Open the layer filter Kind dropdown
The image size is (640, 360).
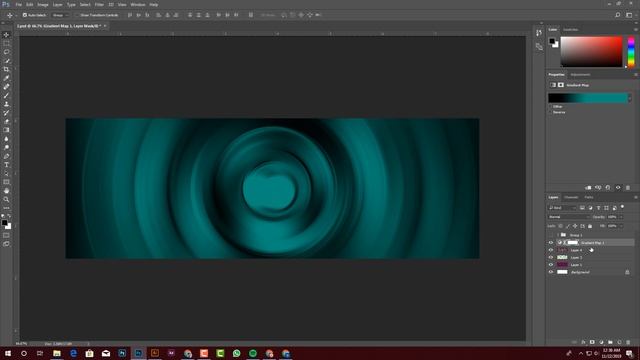pos(562,208)
